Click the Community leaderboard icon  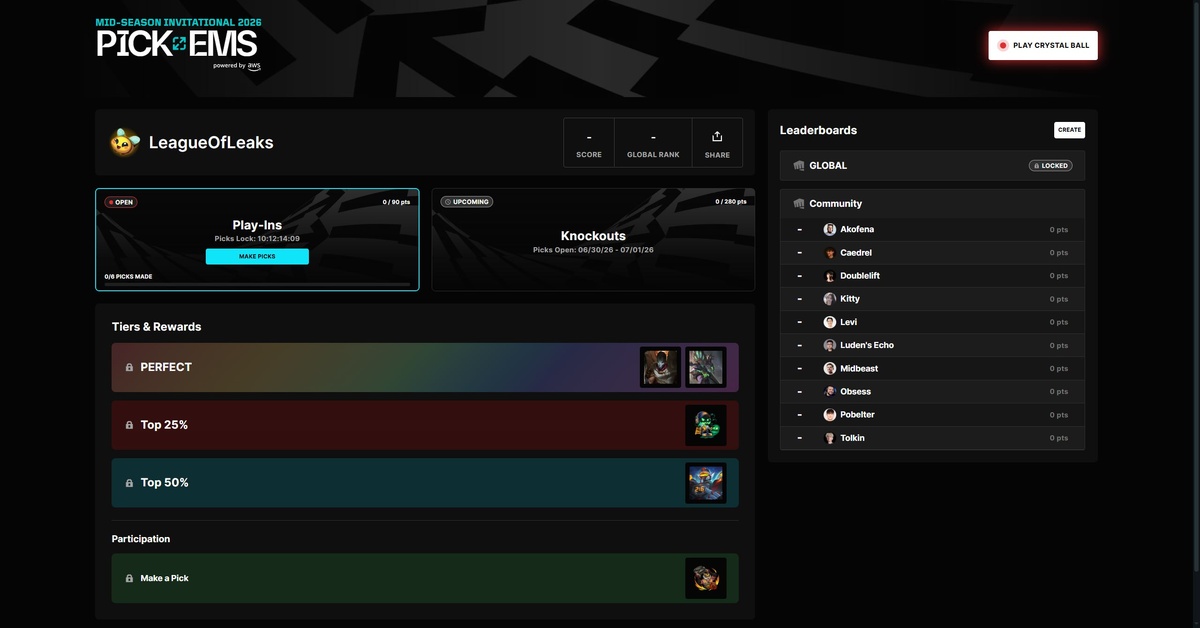tap(799, 204)
